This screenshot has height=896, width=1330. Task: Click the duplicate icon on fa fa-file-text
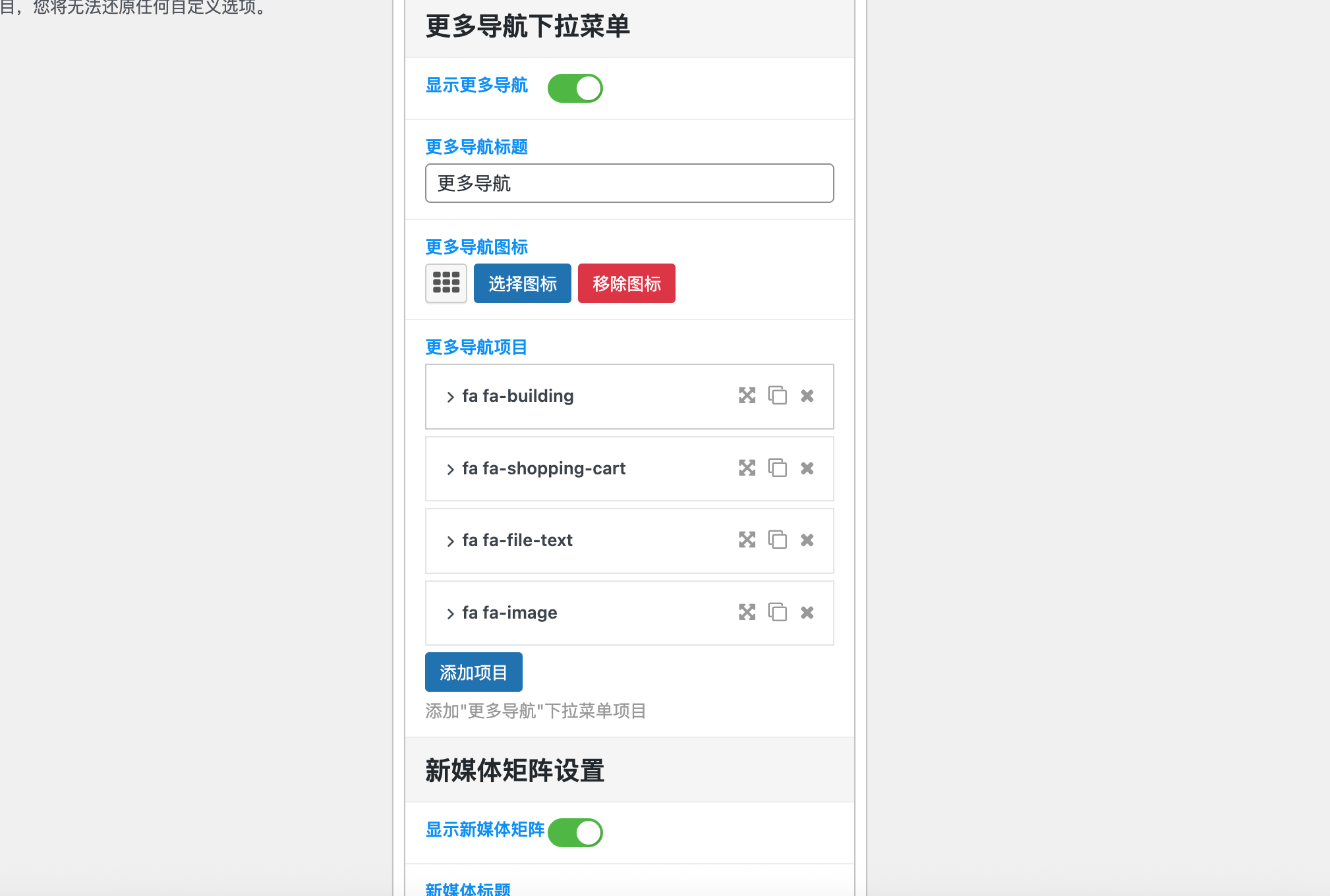click(x=778, y=540)
